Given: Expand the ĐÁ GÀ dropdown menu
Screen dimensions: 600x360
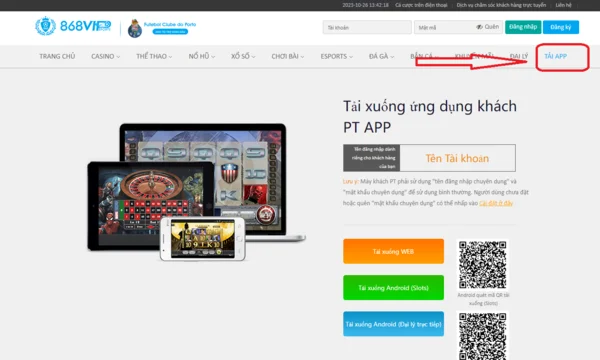Looking at the screenshot, I should (381, 56).
